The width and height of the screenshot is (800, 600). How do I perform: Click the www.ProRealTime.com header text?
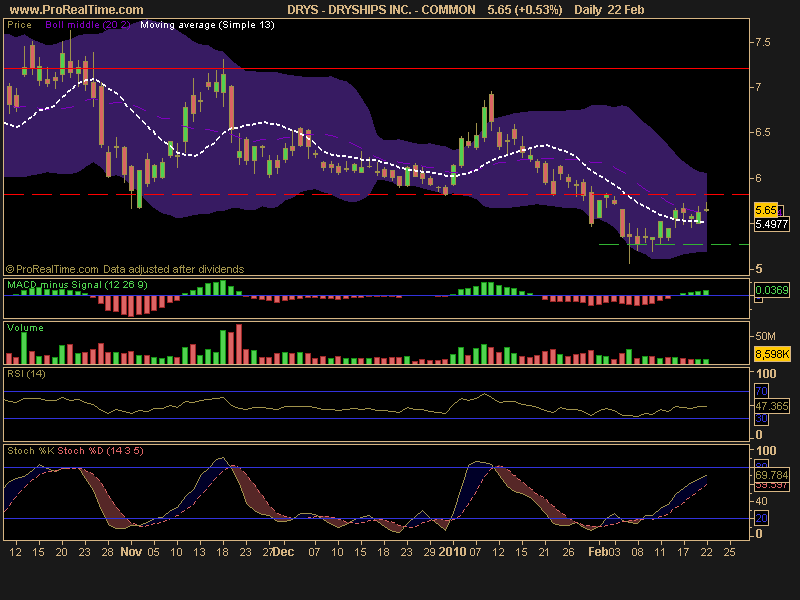77,10
